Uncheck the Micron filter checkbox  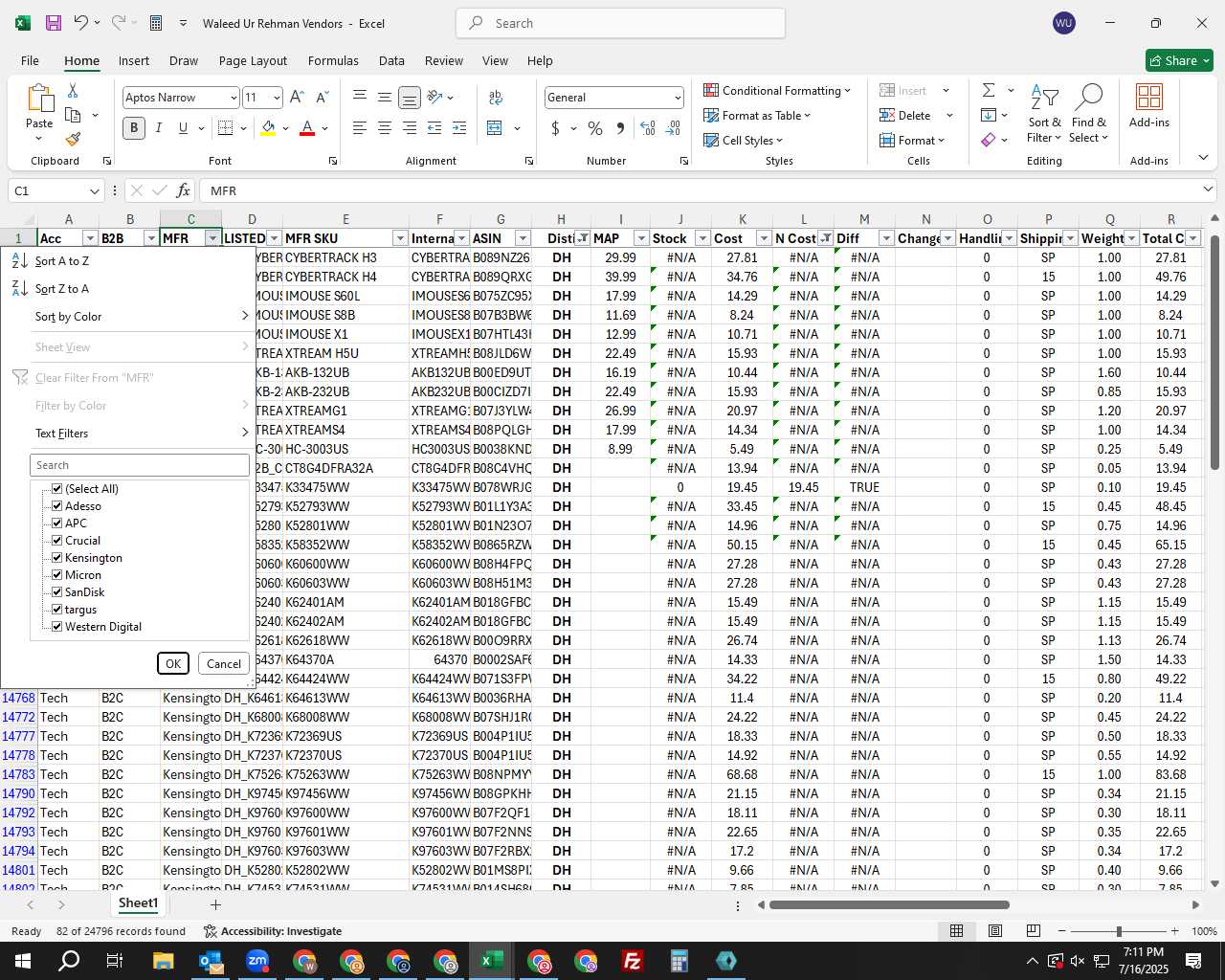coord(57,575)
